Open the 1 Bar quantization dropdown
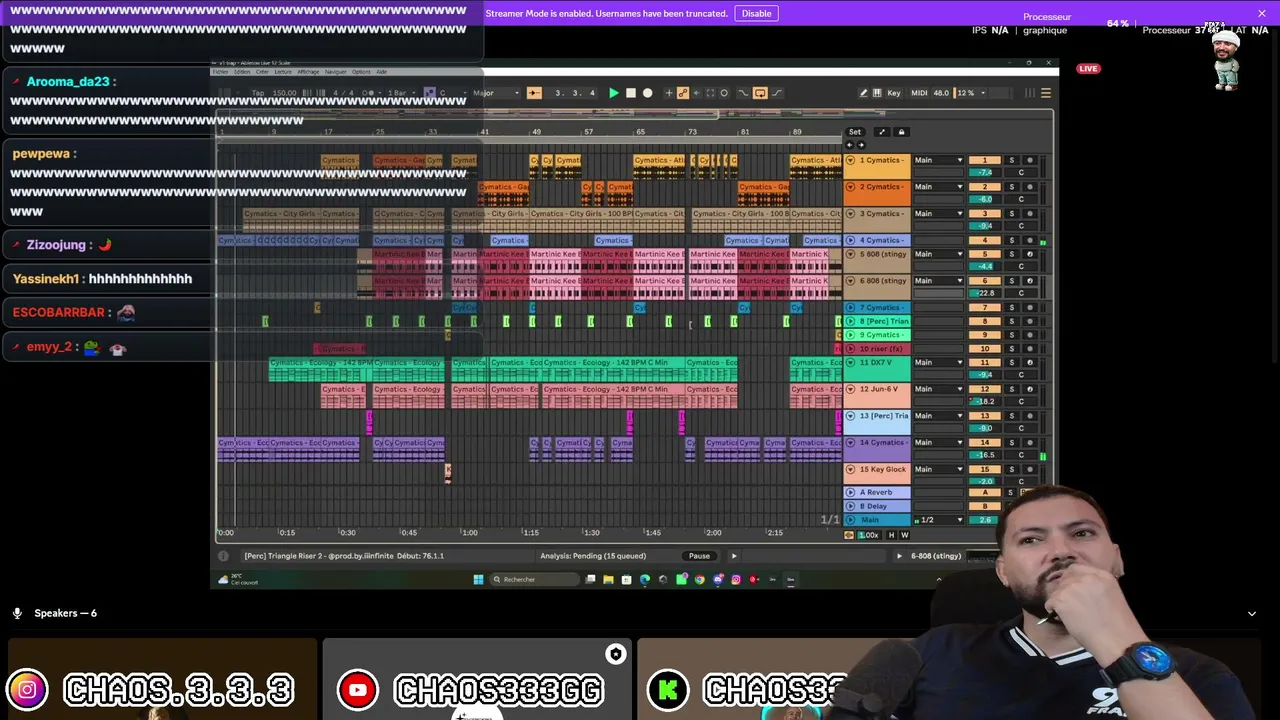The height and width of the screenshot is (720, 1280). (400, 93)
